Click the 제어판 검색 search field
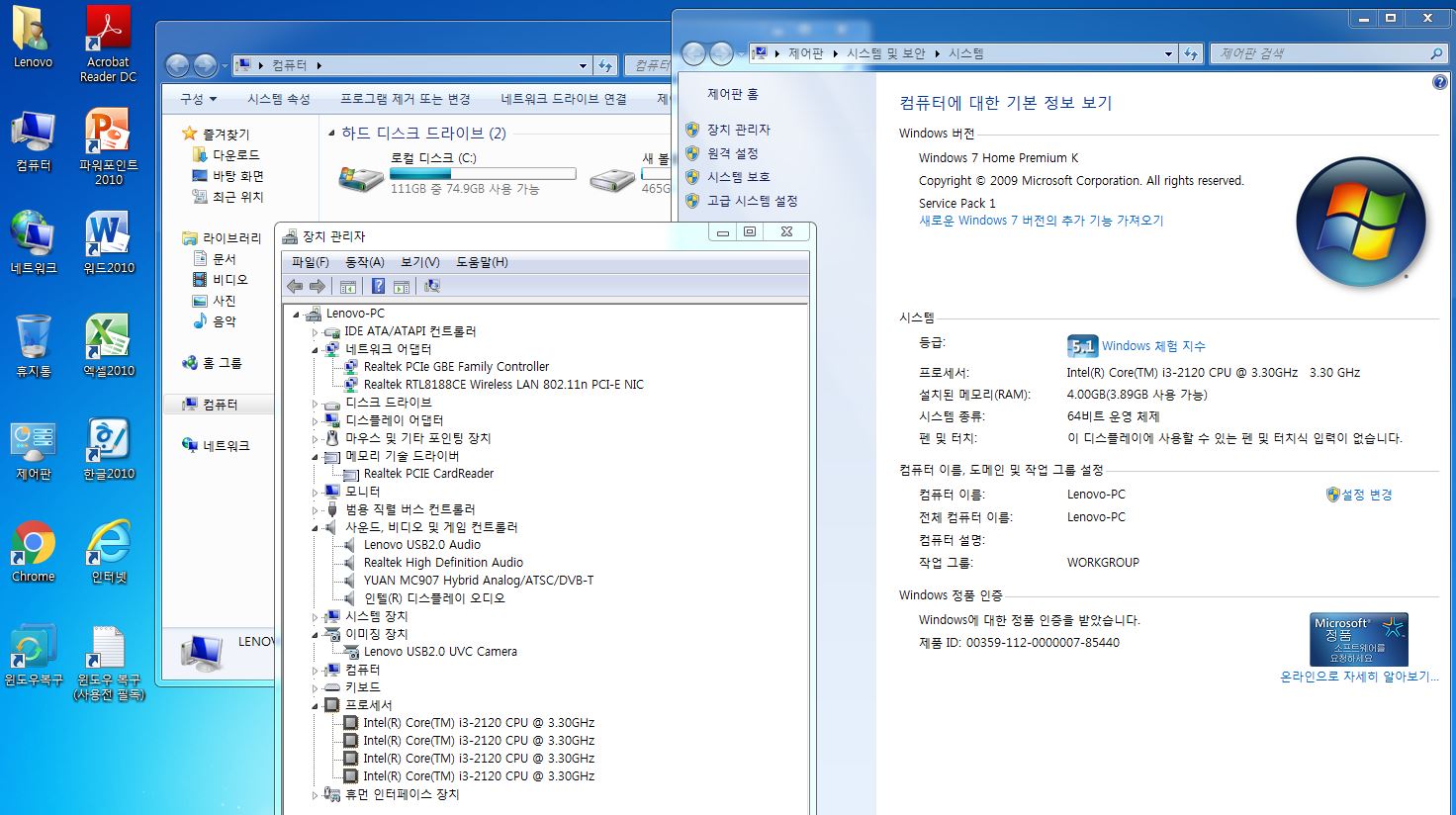 [1328, 53]
